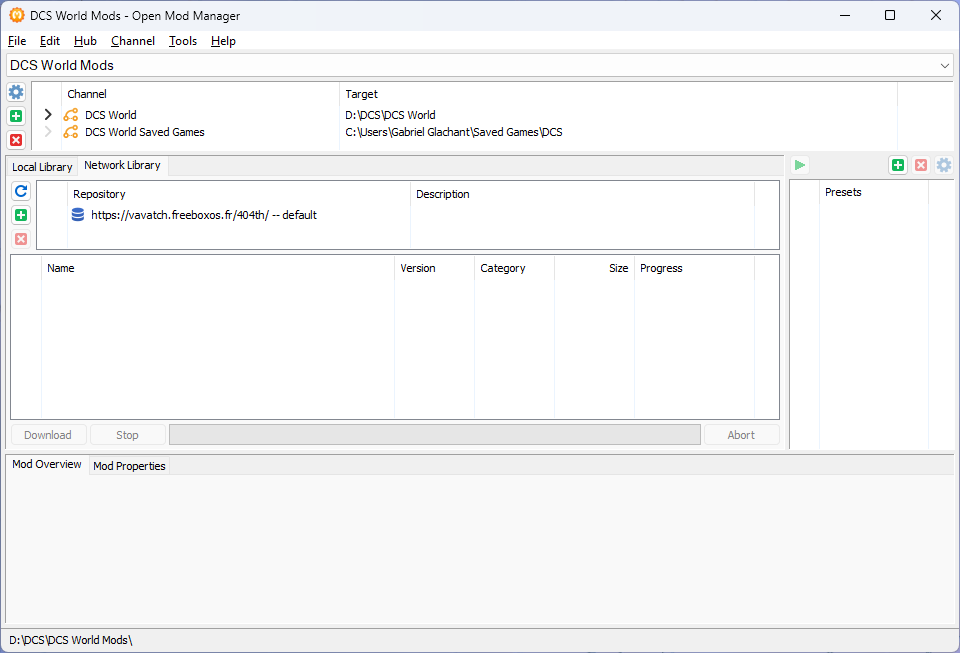Switch to the Mod Properties tab
960x653 pixels.
tap(129, 466)
